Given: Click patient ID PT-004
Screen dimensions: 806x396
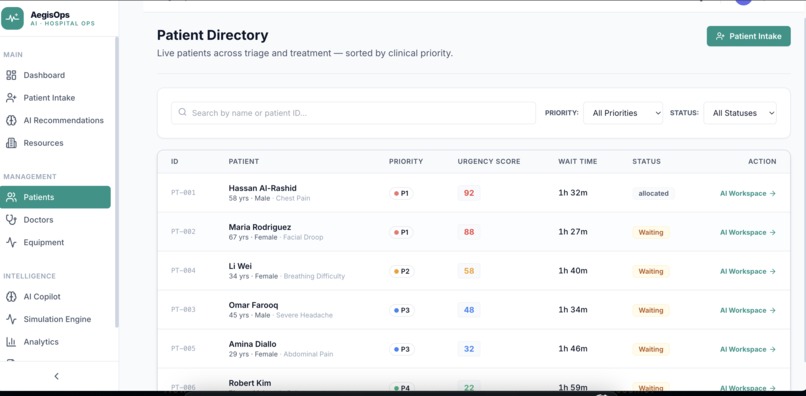Looking at the screenshot, I should click(183, 272).
